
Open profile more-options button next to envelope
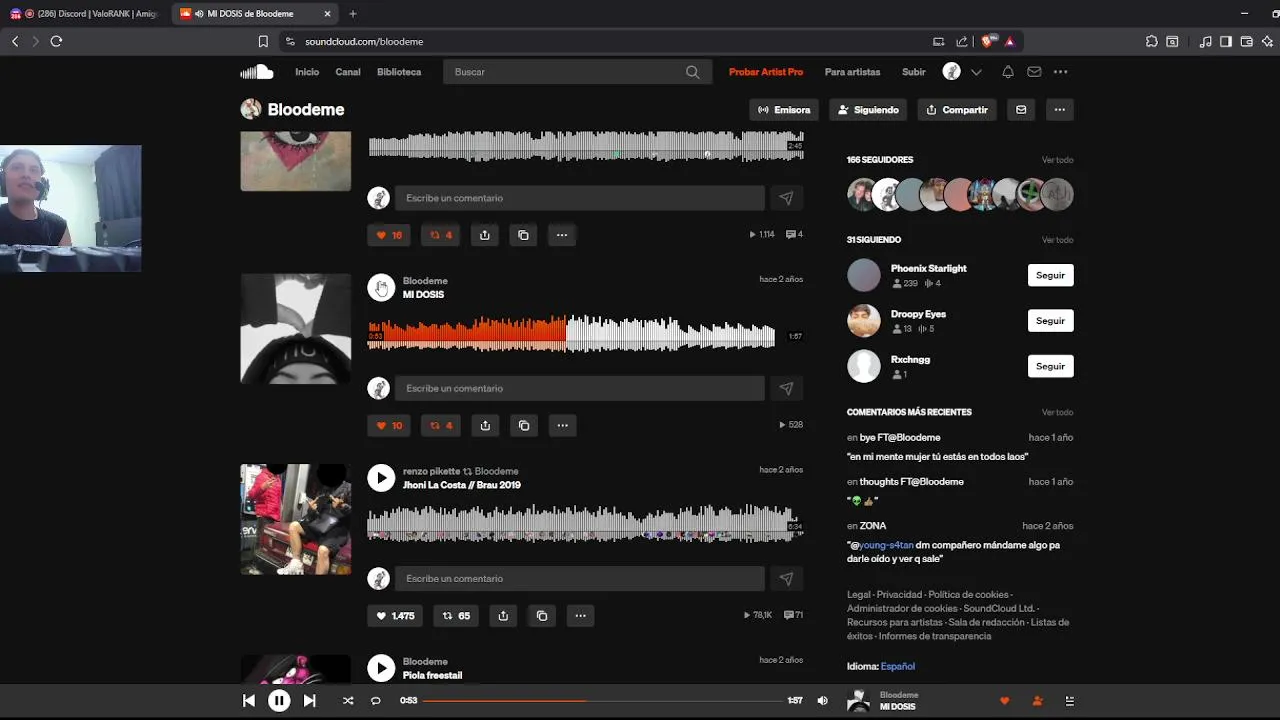pyautogui.click(x=1059, y=110)
